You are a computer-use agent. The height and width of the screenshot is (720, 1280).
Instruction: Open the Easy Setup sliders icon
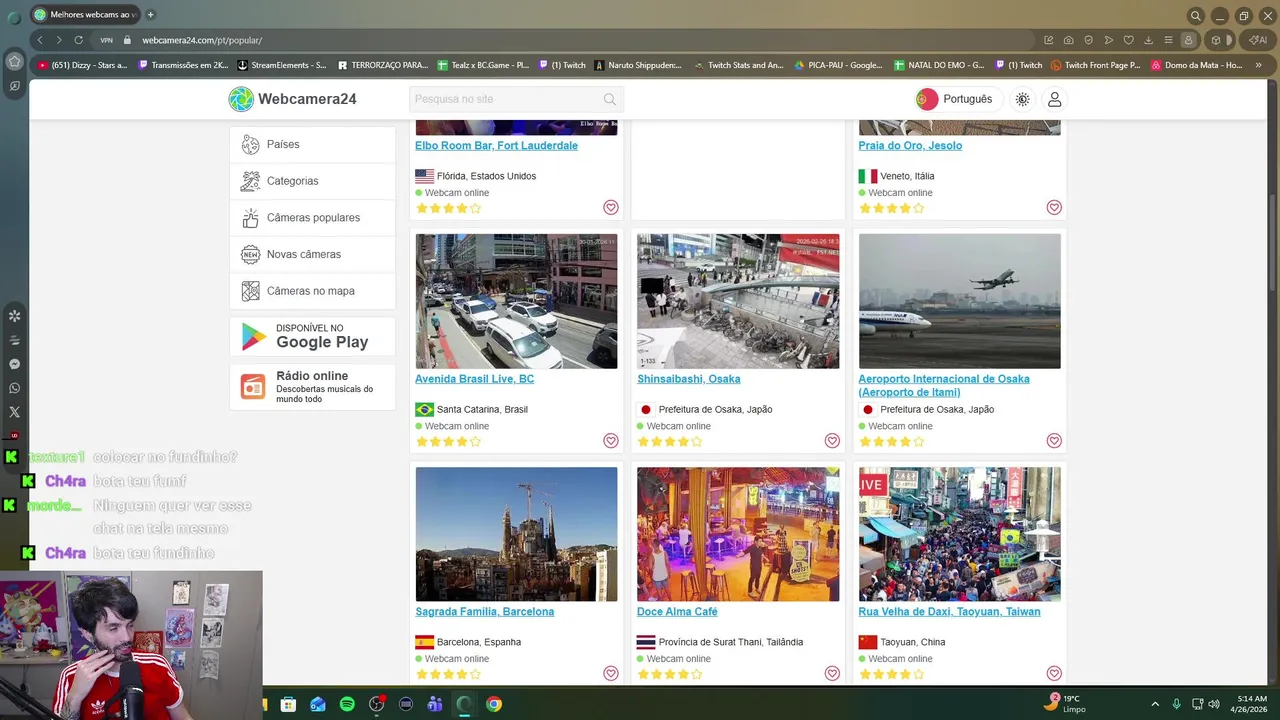[1168, 40]
